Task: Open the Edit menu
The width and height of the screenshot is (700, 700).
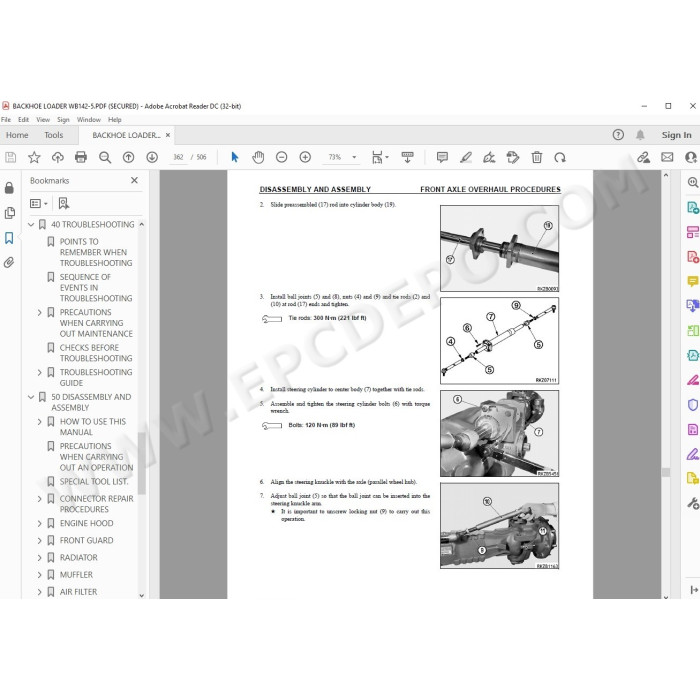Action: (23, 120)
